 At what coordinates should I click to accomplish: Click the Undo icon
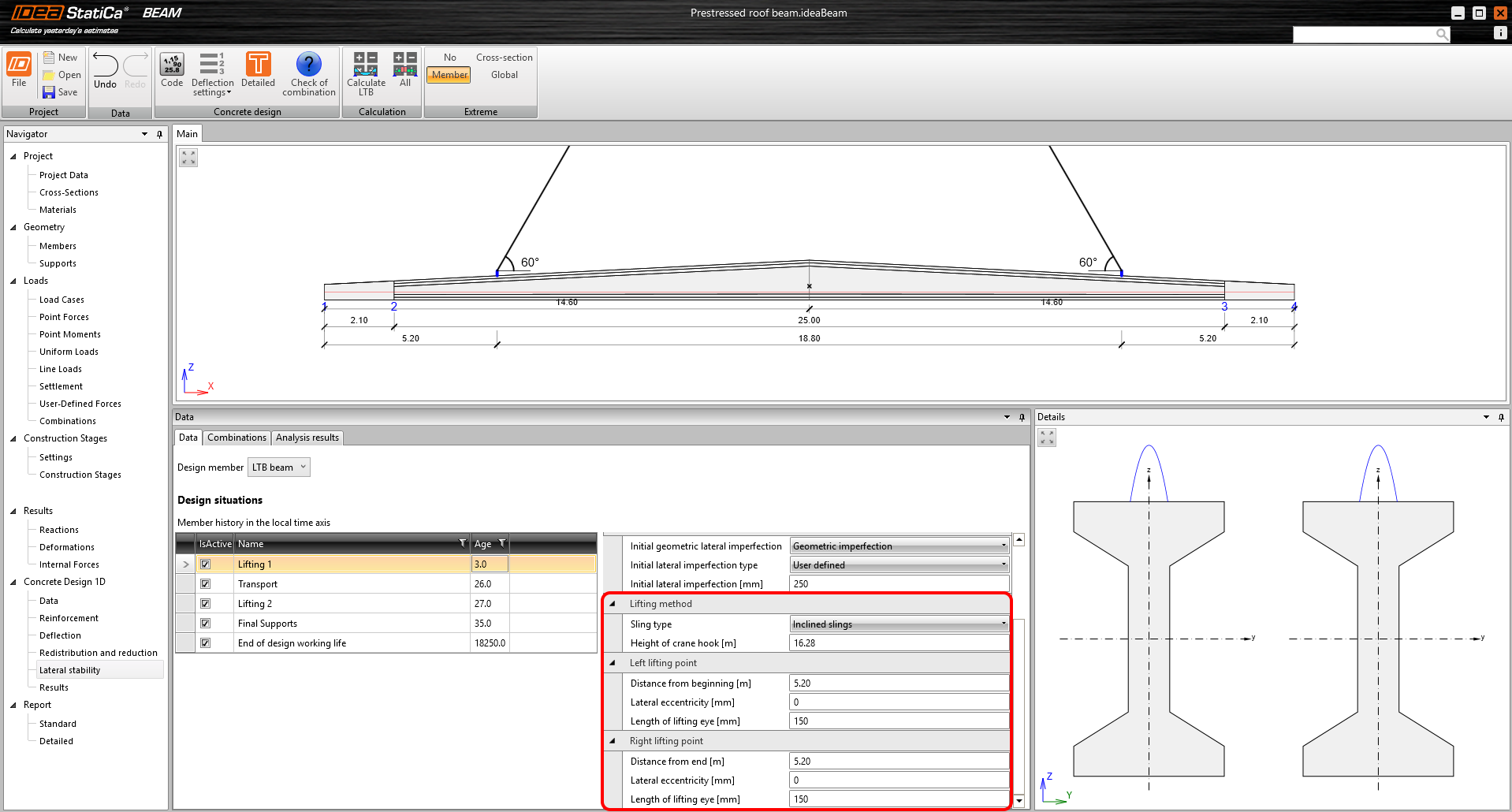pyautogui.click(x=103, y=71)
